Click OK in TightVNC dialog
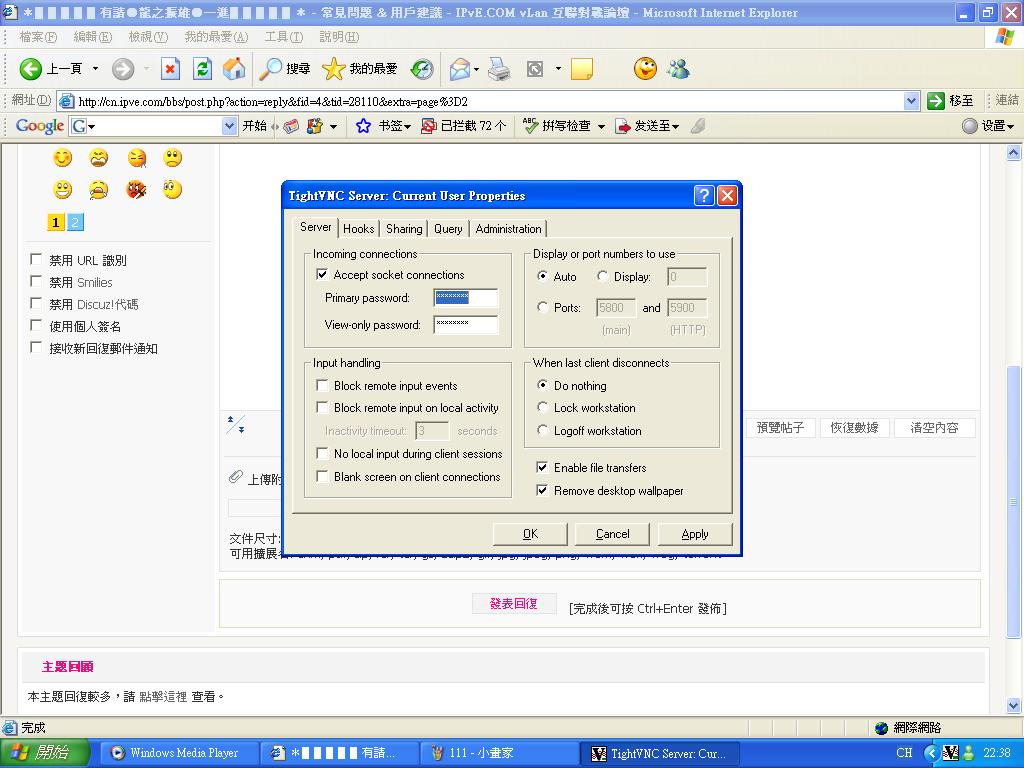 [530, 534]
